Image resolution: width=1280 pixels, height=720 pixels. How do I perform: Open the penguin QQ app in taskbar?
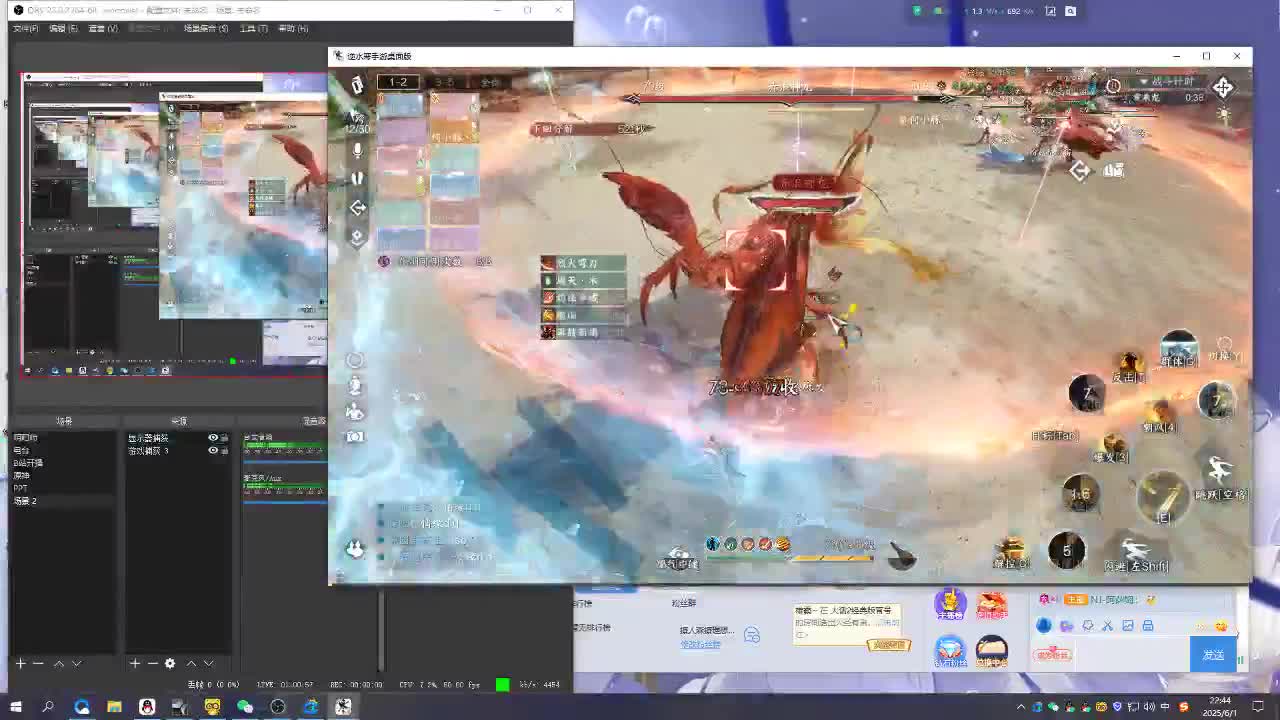click(147, 707)
